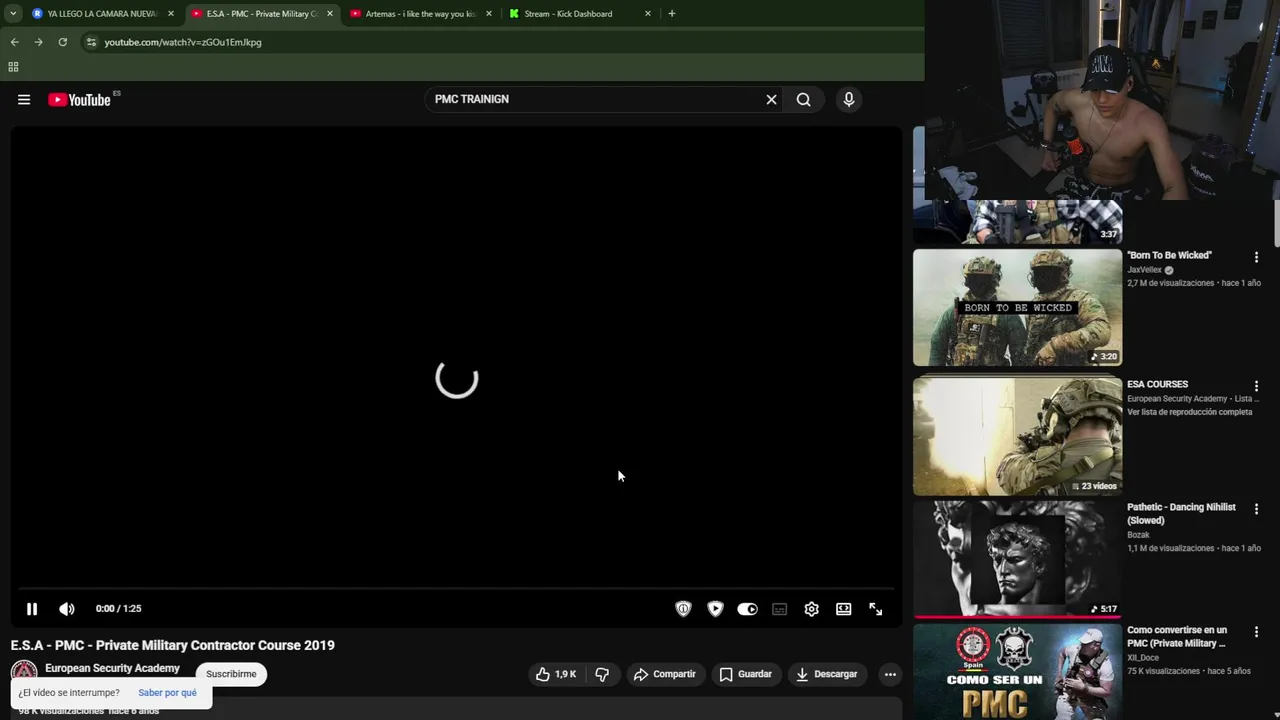Open the shield info extension icon
This screenshot has height=720, width=1280.
click(x=683, y=608)
